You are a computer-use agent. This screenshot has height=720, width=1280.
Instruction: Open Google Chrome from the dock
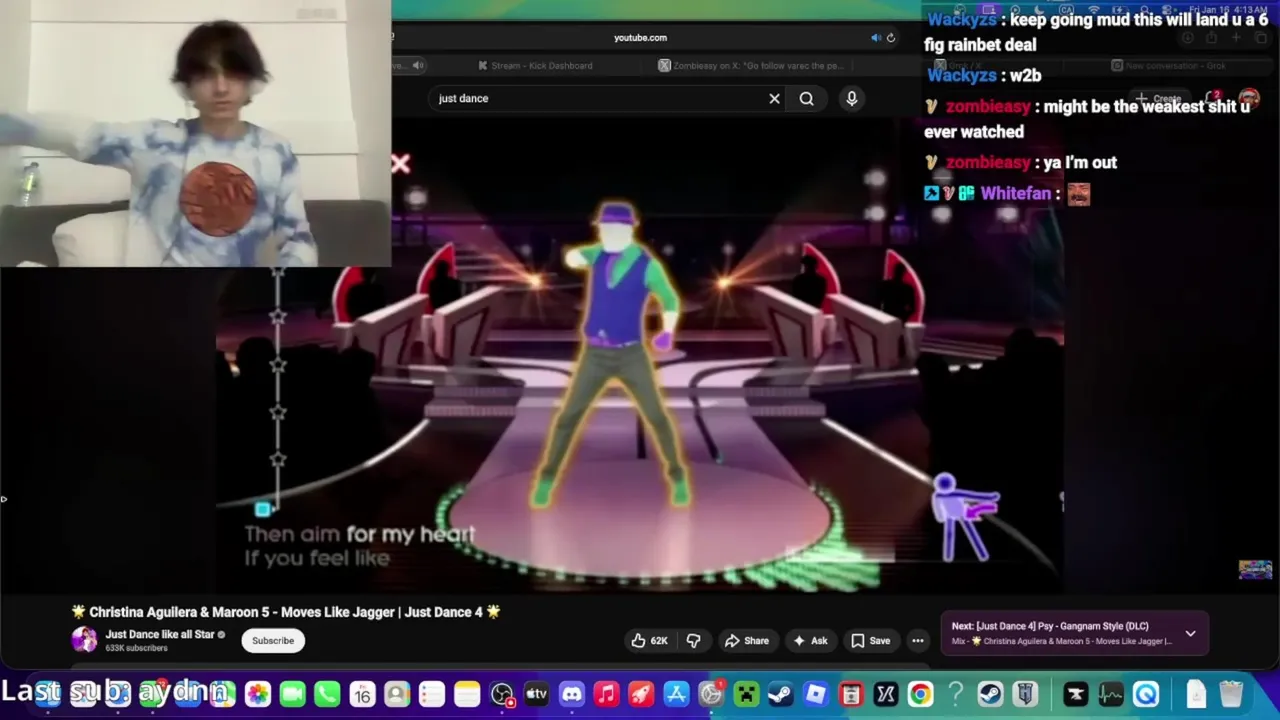(x=920, y=693)
